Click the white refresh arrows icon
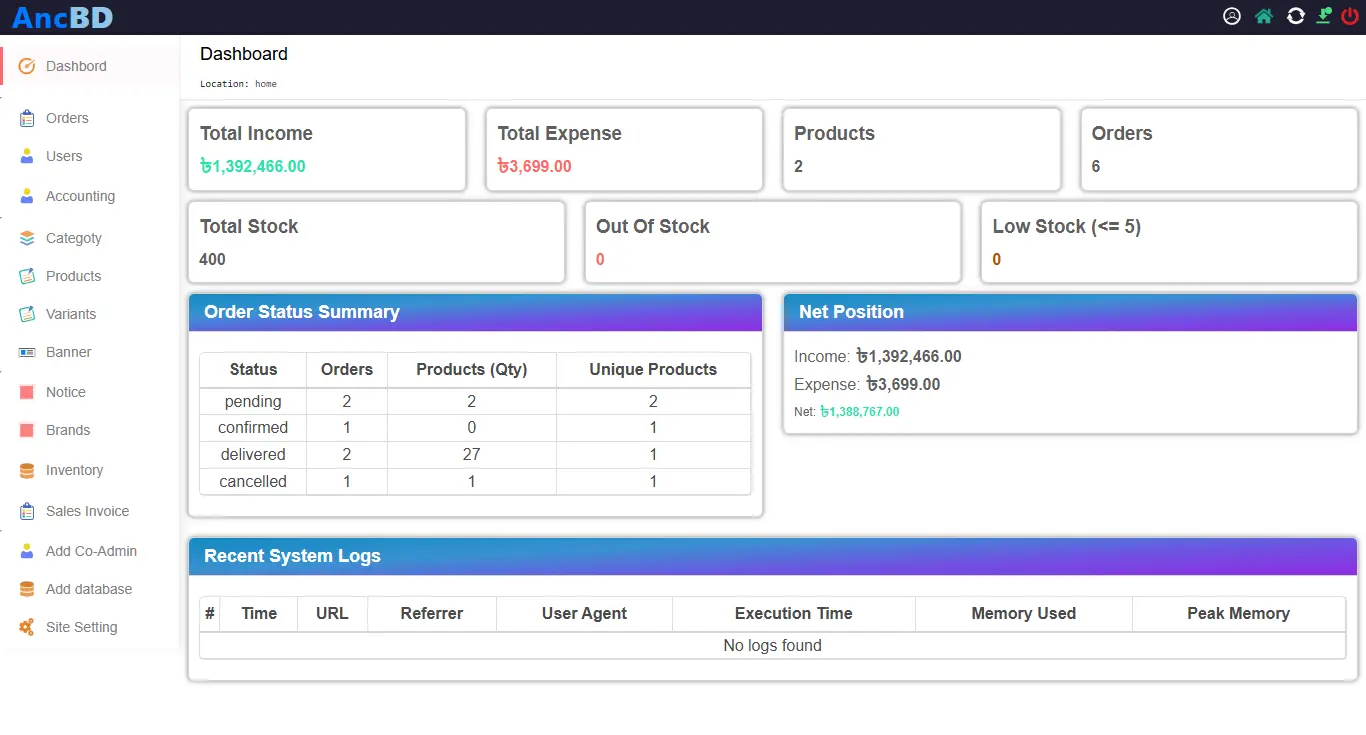1366x735 pixels. point(1295,16)
